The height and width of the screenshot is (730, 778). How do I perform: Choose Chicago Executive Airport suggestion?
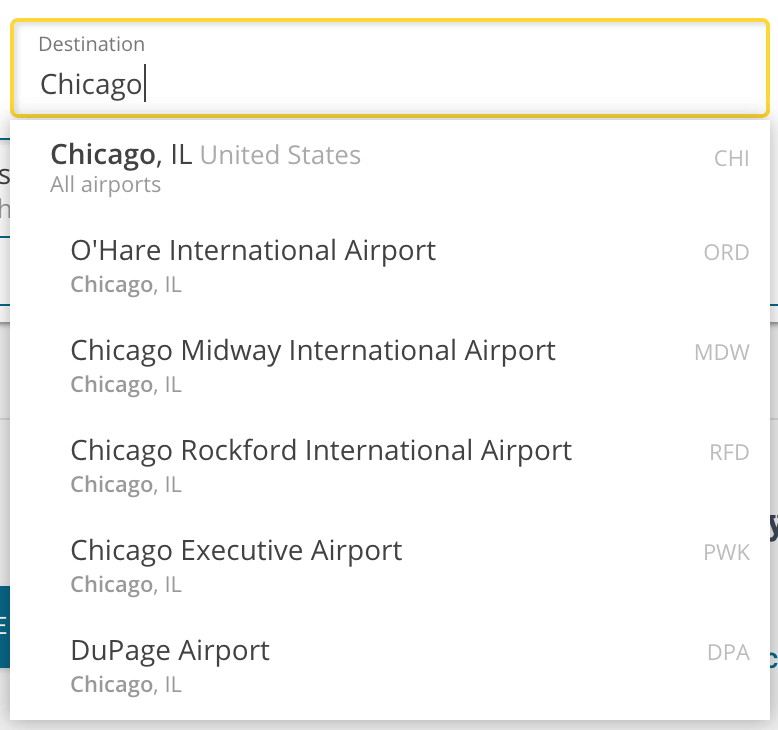pyautogui.click(x=236, y=550)
